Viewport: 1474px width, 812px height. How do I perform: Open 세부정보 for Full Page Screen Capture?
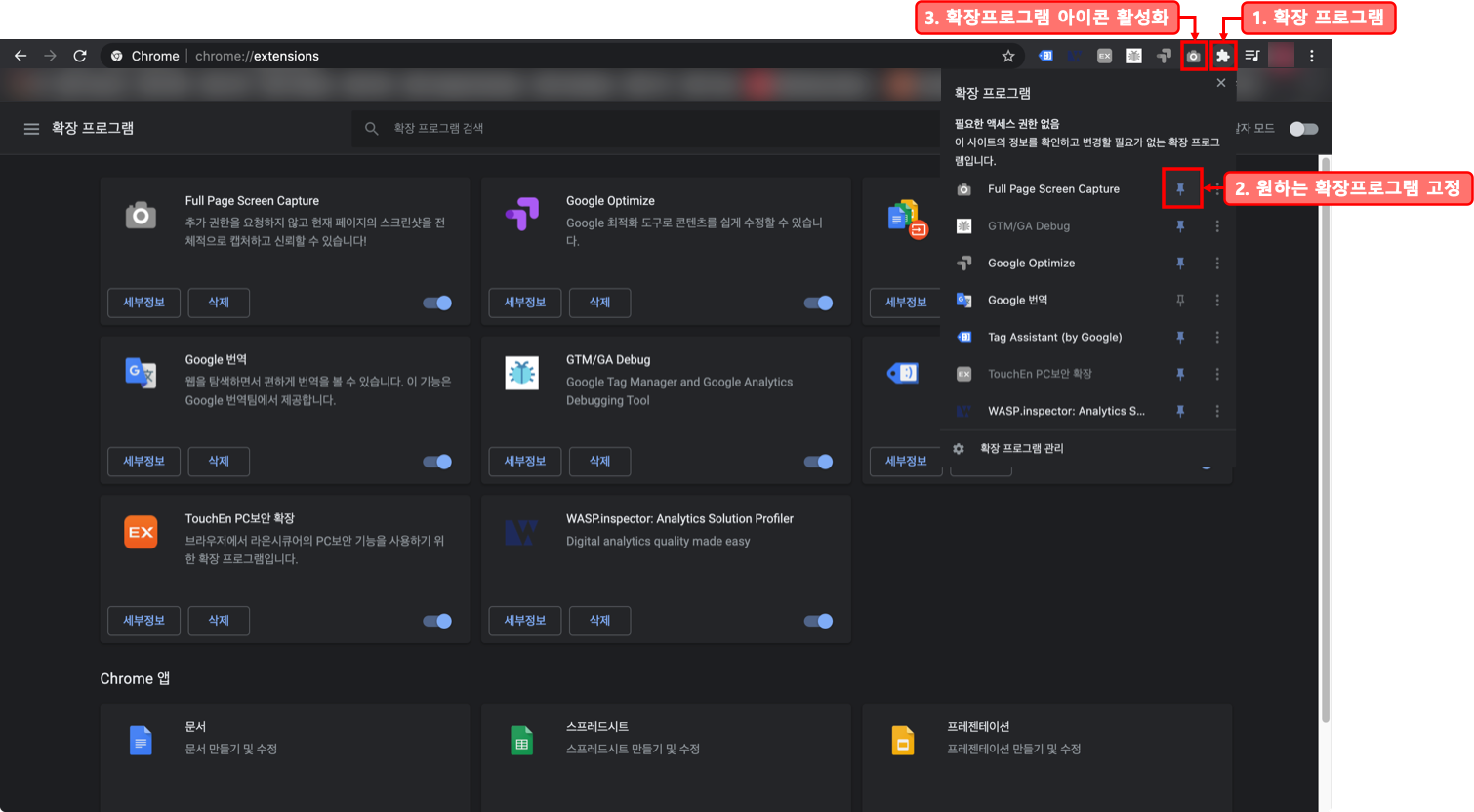click(143, 303)
